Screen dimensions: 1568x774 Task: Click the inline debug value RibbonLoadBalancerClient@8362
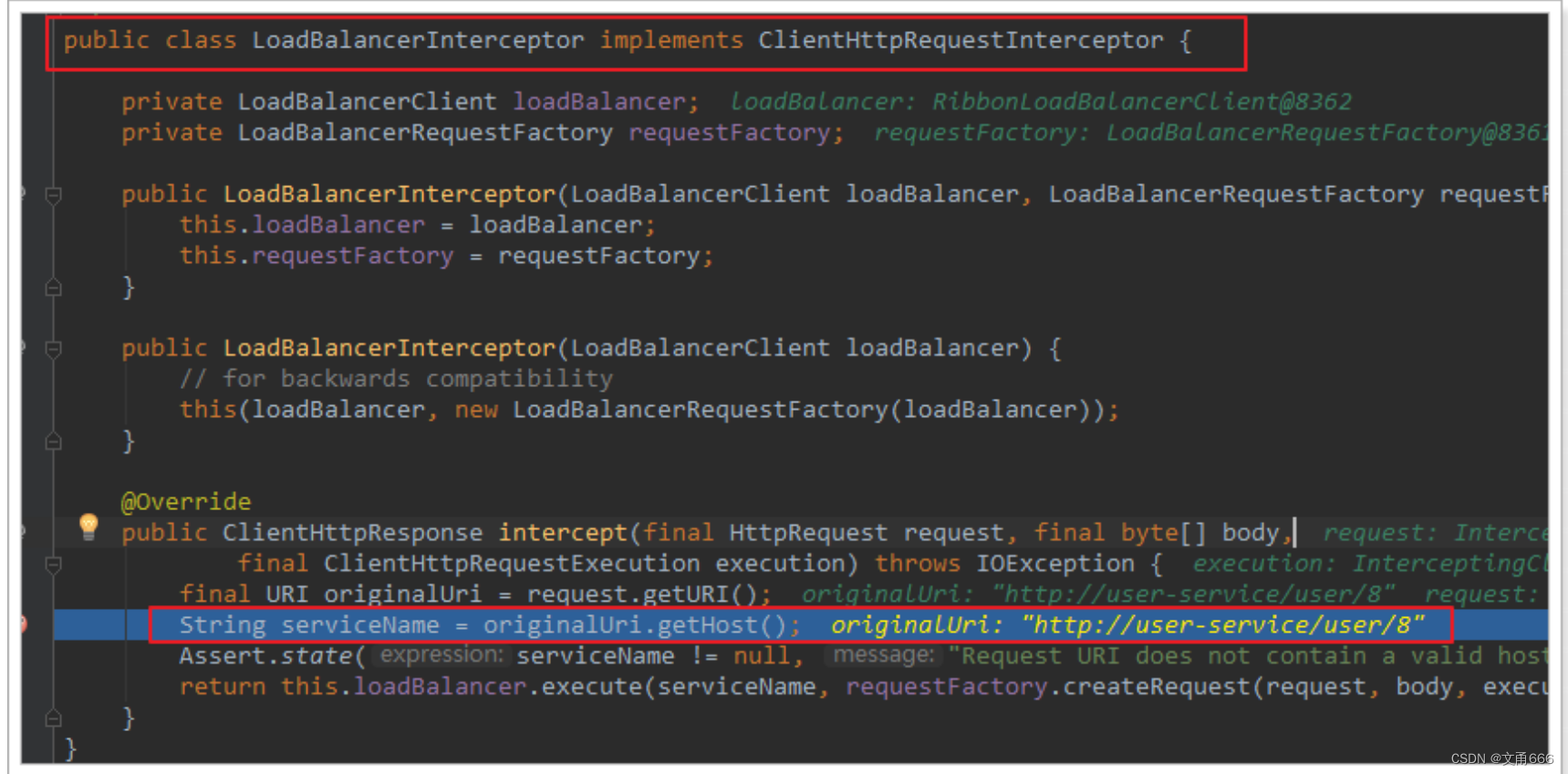(1142, 101)
